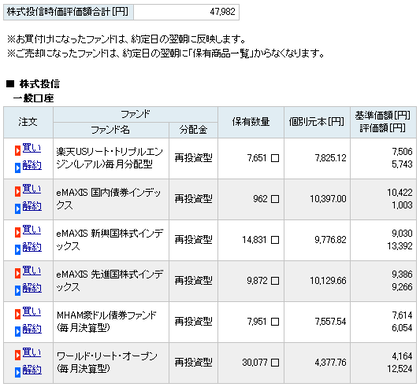Click the base price 10,422
The image size is (420, 387).
pos(400,193)
